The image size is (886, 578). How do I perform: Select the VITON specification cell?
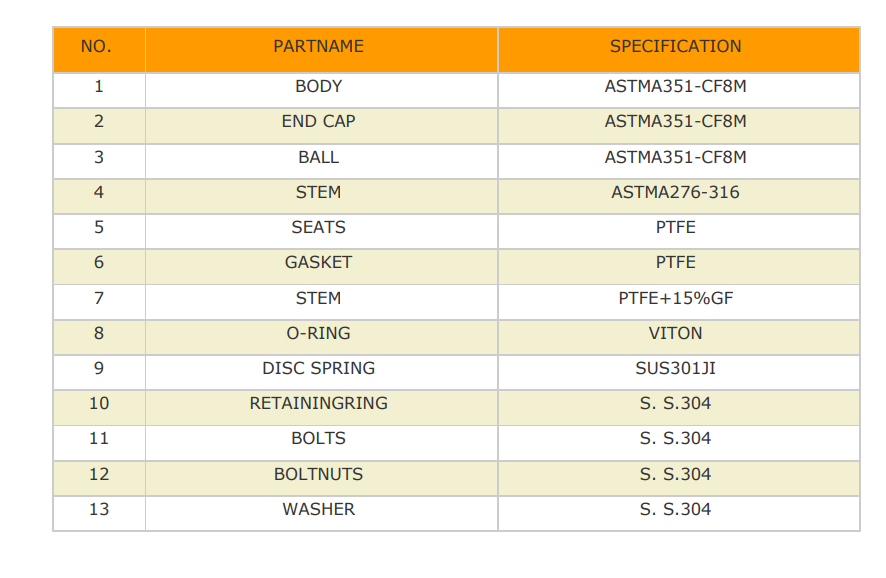679,337
